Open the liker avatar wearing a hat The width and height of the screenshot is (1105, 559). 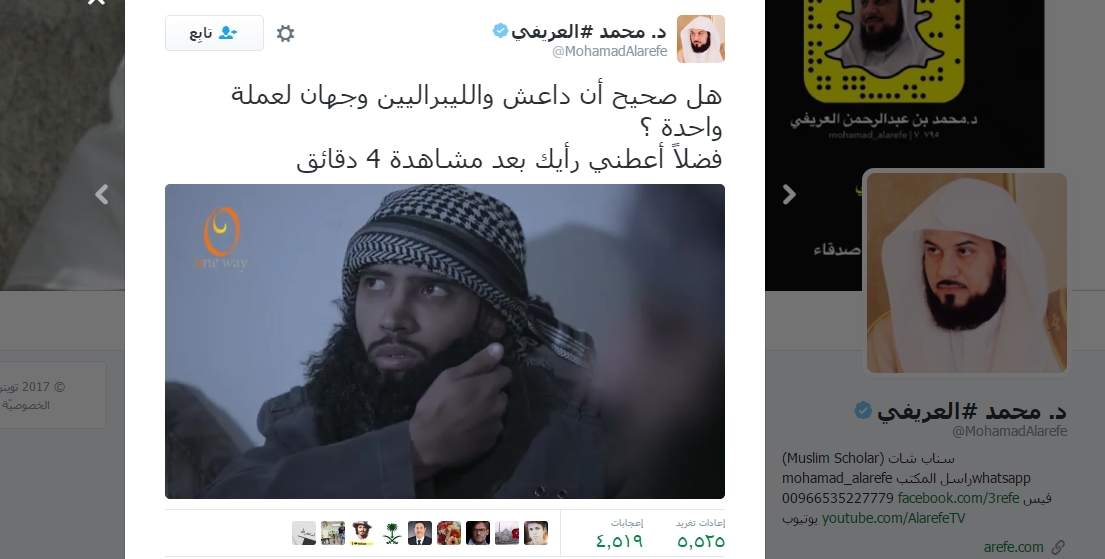tap(362, 533)
